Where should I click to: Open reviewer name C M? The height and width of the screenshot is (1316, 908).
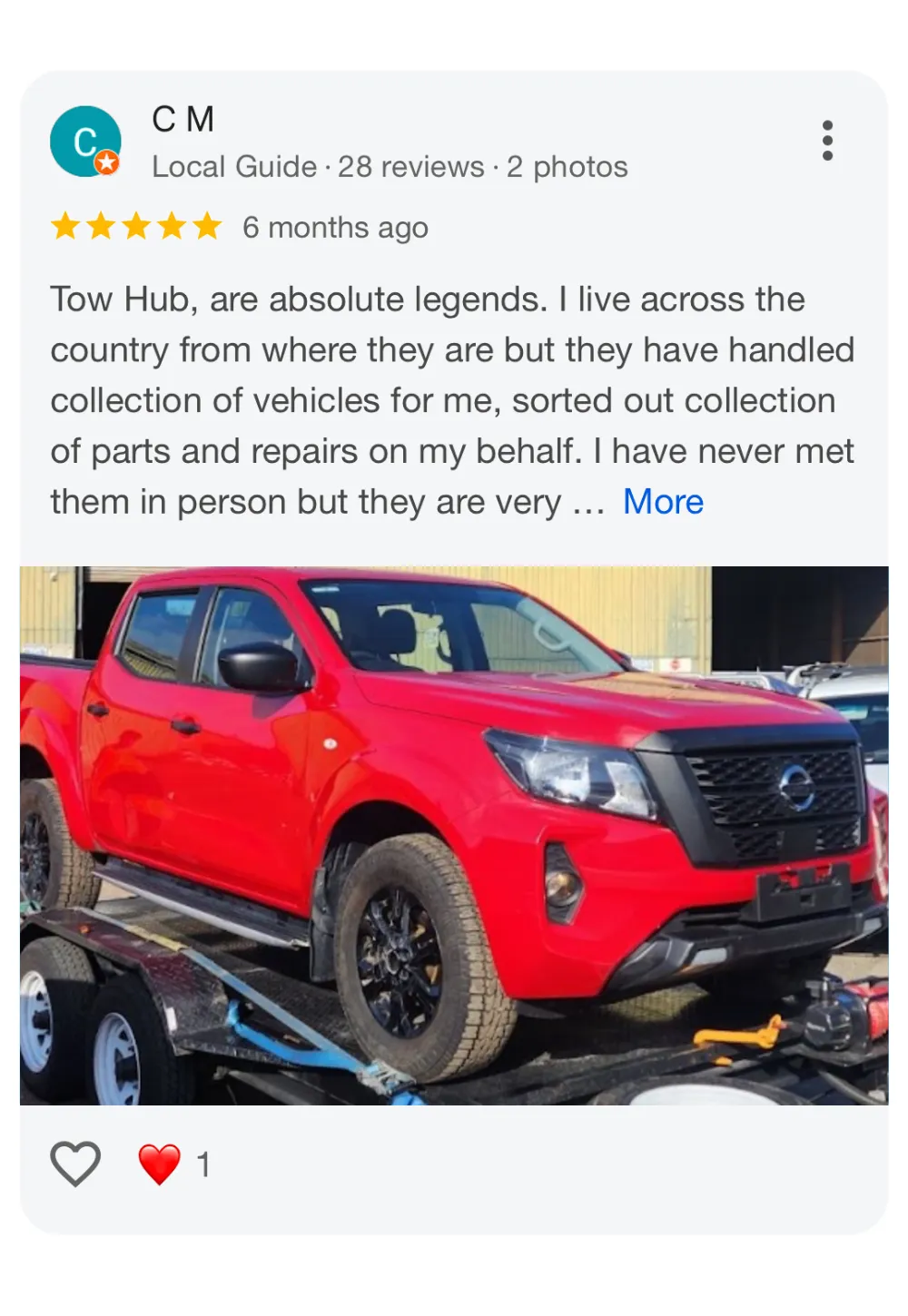(183, 119)
